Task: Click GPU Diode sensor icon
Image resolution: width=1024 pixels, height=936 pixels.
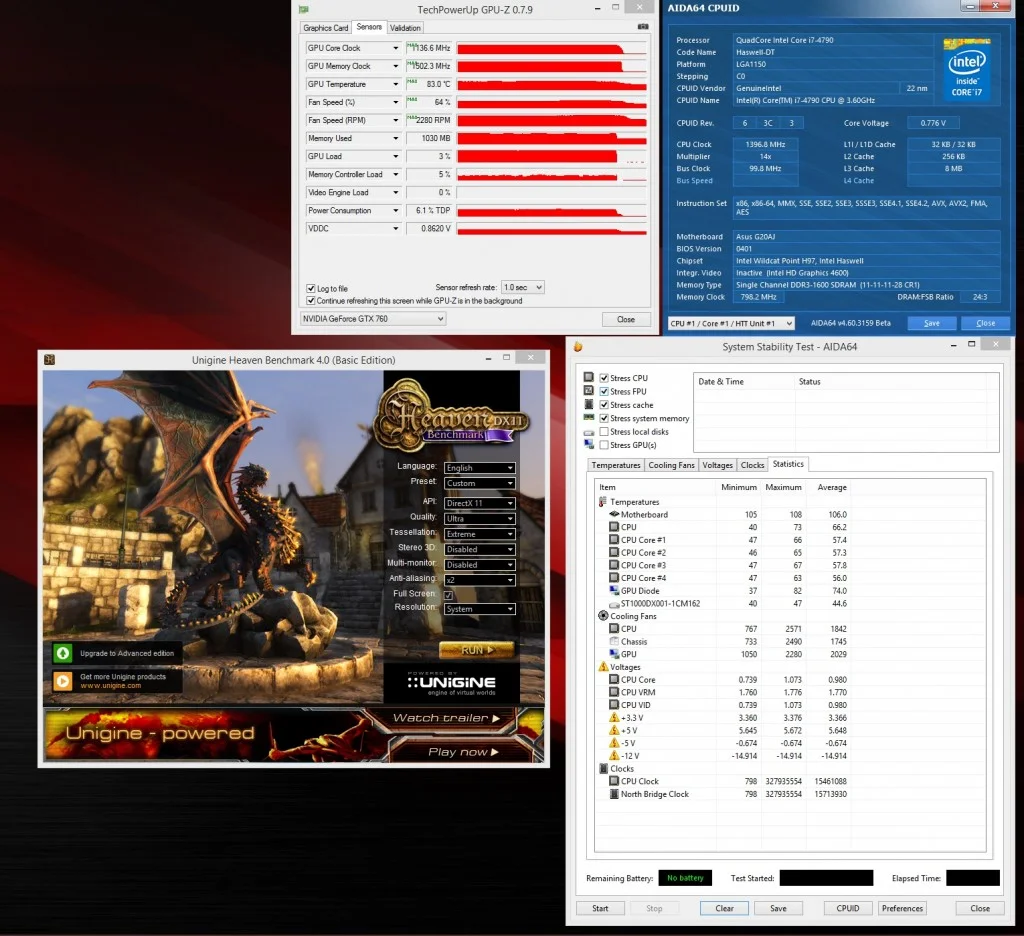Action: click(614, 590)
